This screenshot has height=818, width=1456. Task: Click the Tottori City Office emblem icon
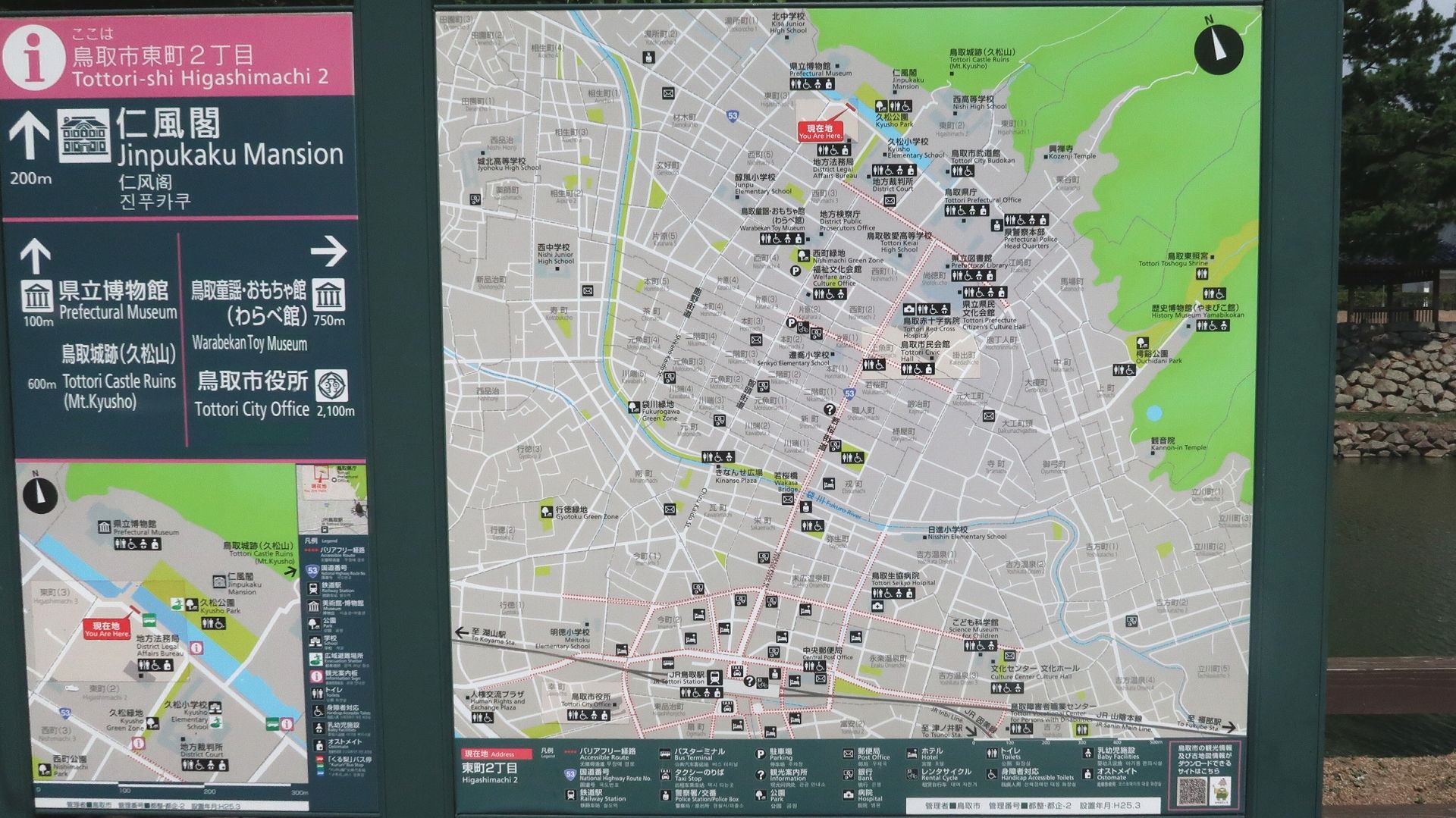[332, 386]
